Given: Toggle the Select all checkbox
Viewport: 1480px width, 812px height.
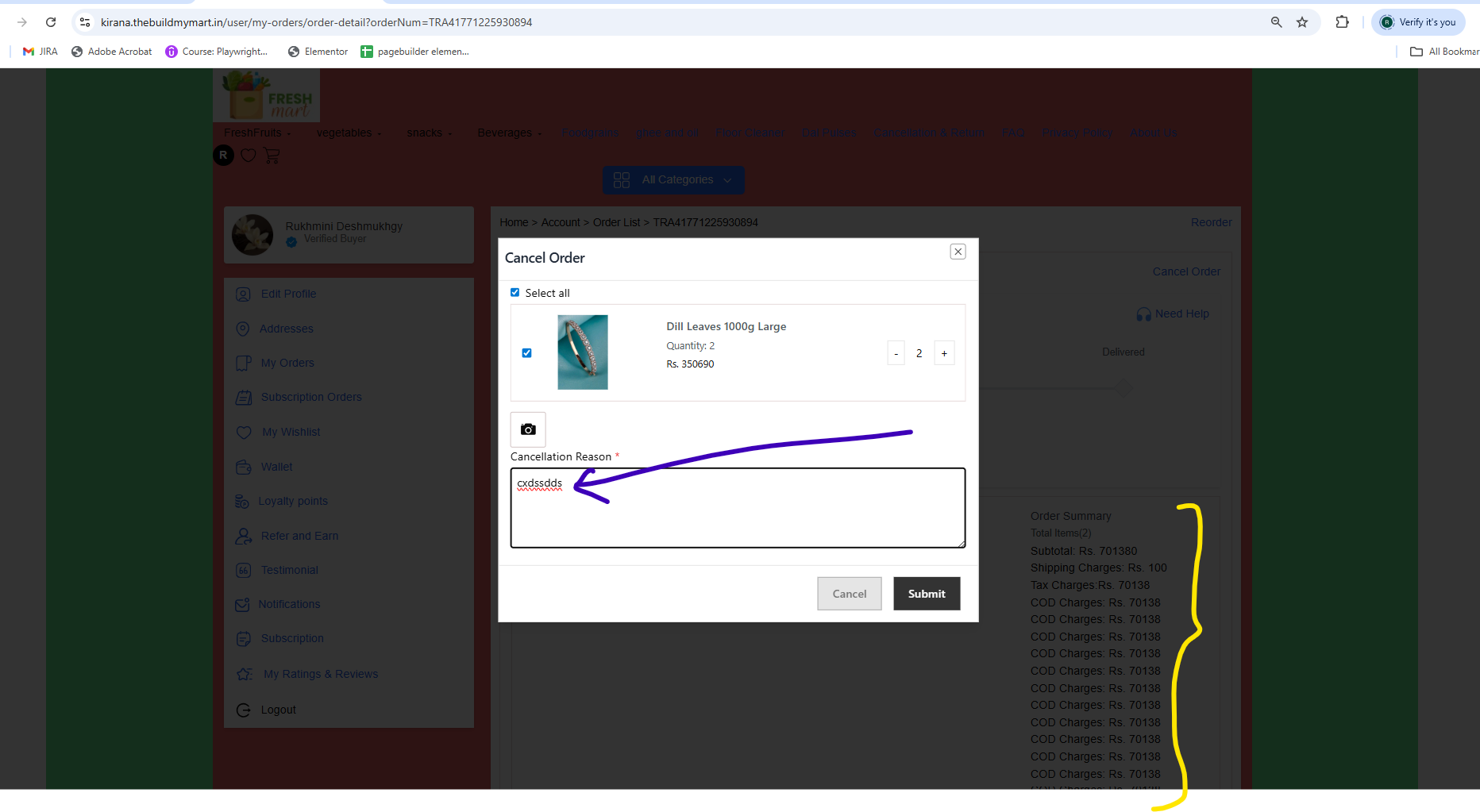Looking at the screenshot, I should point(515,293).
